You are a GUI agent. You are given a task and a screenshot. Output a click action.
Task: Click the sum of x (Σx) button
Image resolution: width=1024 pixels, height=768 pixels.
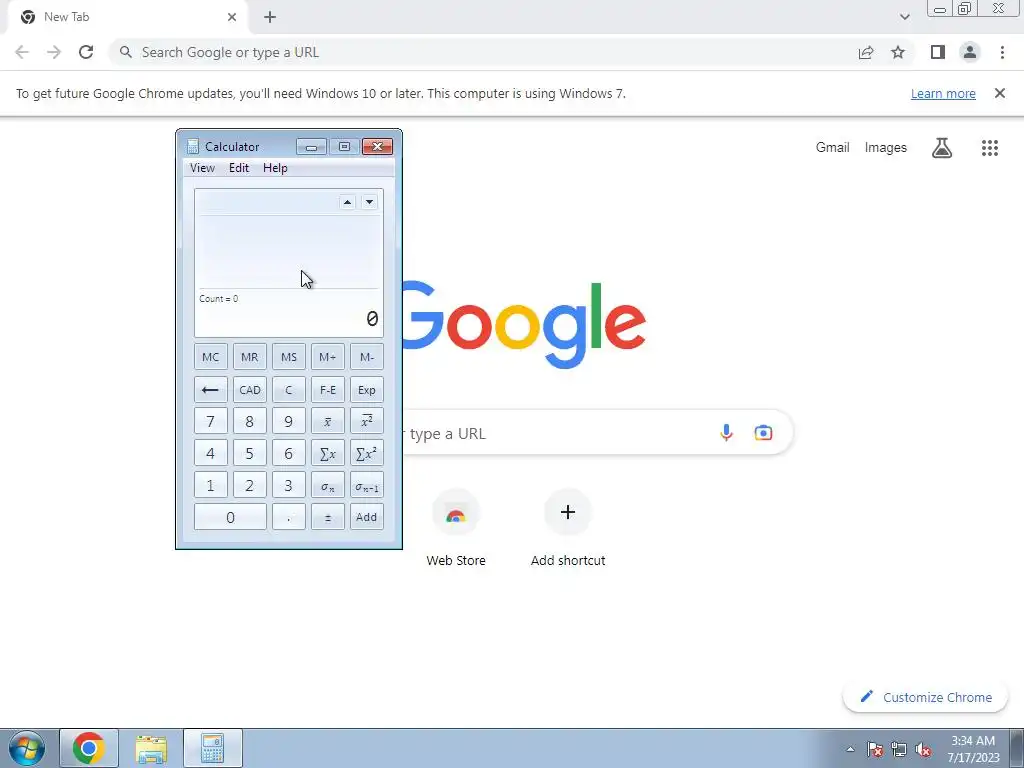coord(328,453)
